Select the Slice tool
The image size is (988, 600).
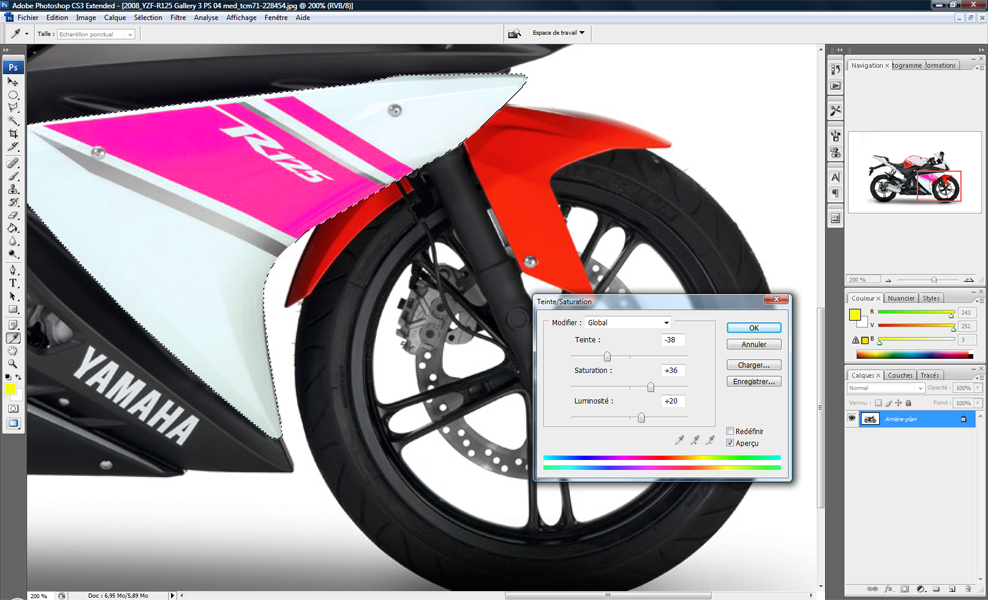13,147
